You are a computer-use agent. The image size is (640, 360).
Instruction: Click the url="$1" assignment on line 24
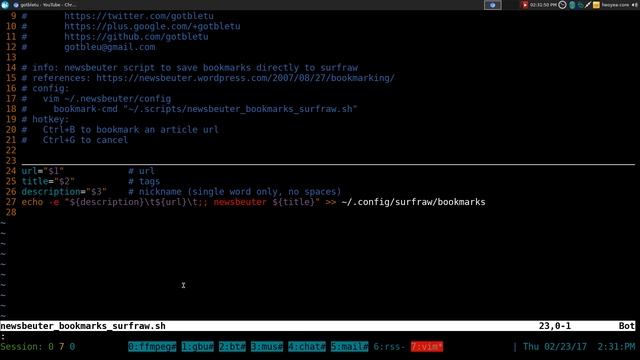click(43, 171)
